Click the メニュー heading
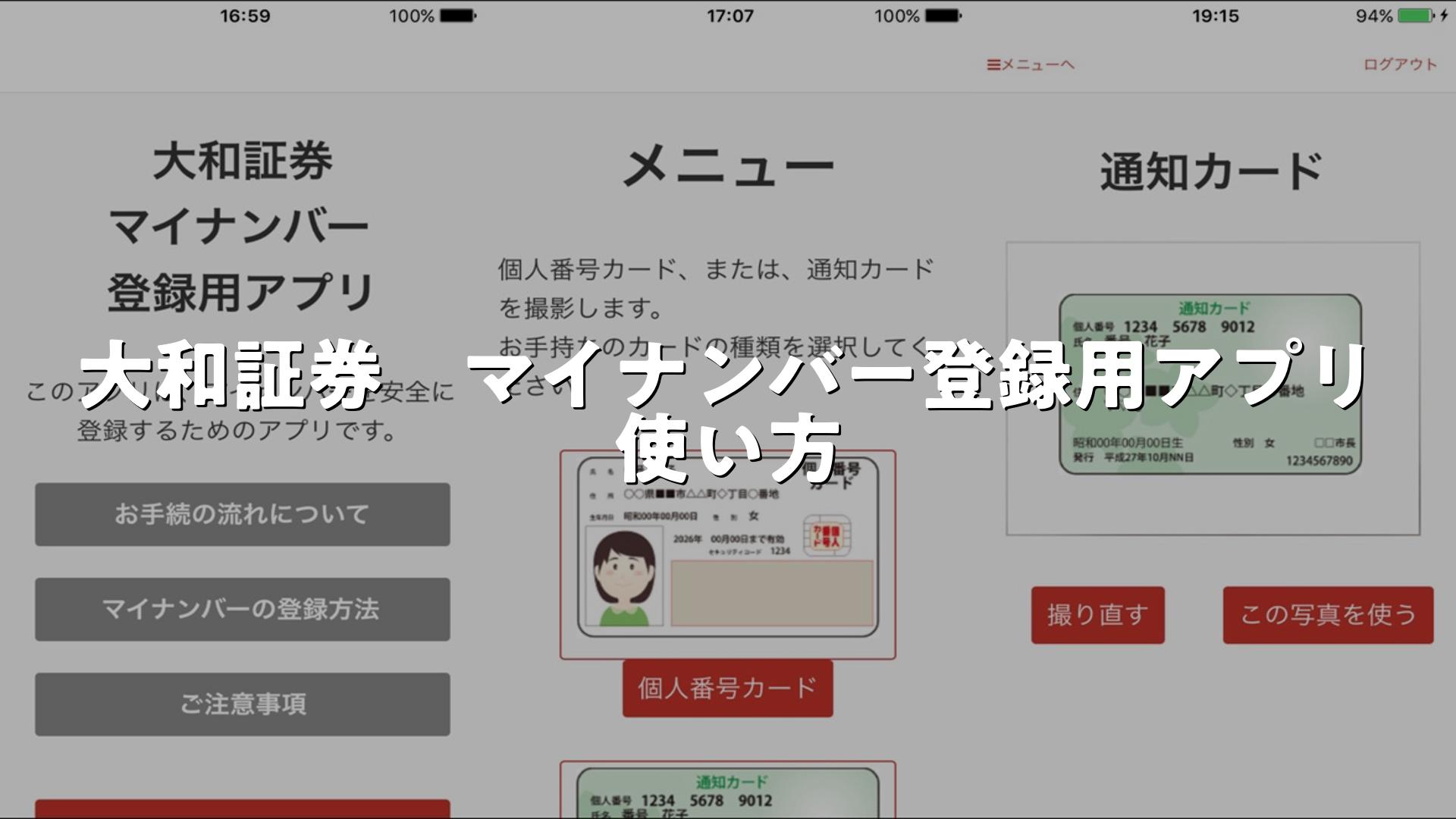 click(727, 168)
